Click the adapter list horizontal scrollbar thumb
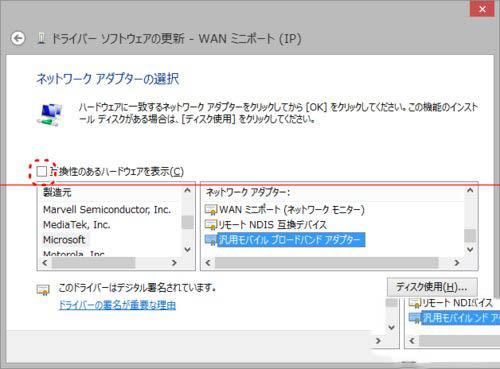This screenshot has width=500, height=369. click(327, 263)
